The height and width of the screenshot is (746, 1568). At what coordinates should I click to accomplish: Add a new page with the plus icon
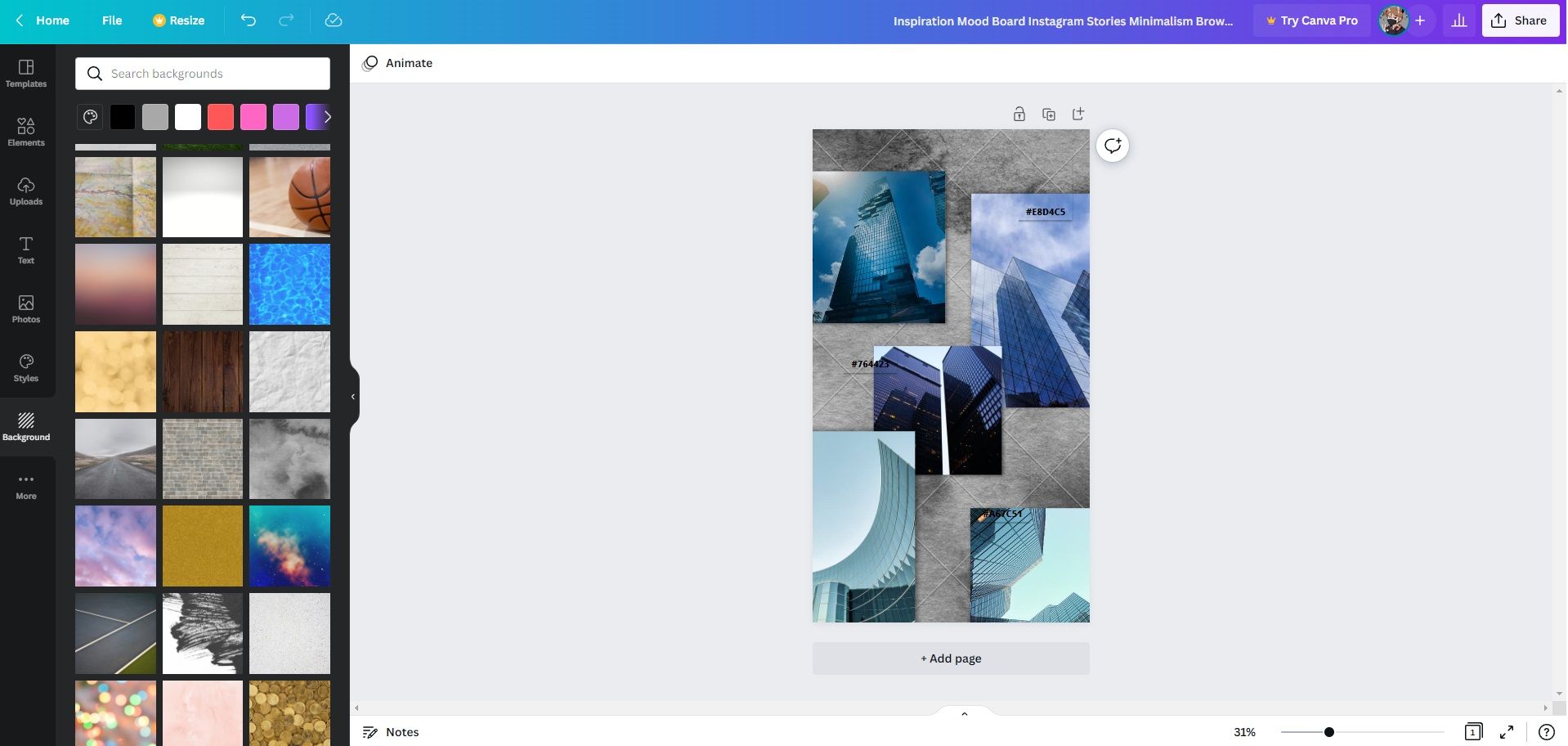(x=1078, y=114)
